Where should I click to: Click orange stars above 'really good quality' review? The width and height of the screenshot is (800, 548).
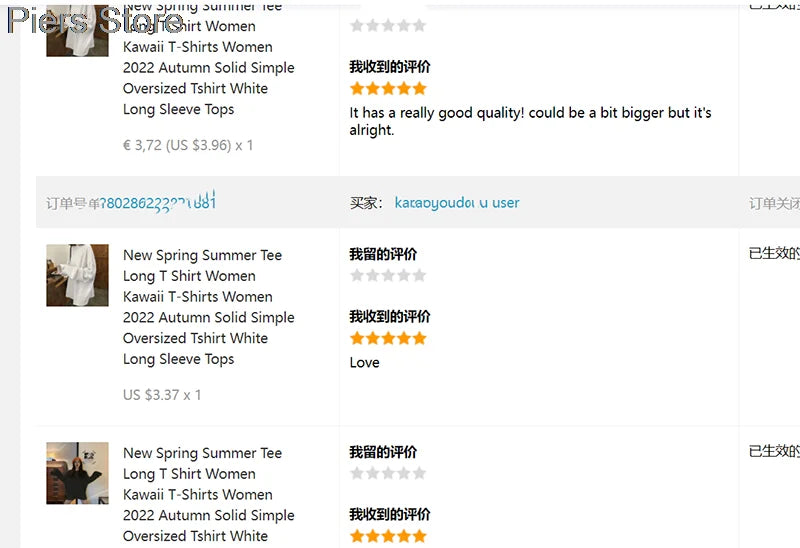388,89
